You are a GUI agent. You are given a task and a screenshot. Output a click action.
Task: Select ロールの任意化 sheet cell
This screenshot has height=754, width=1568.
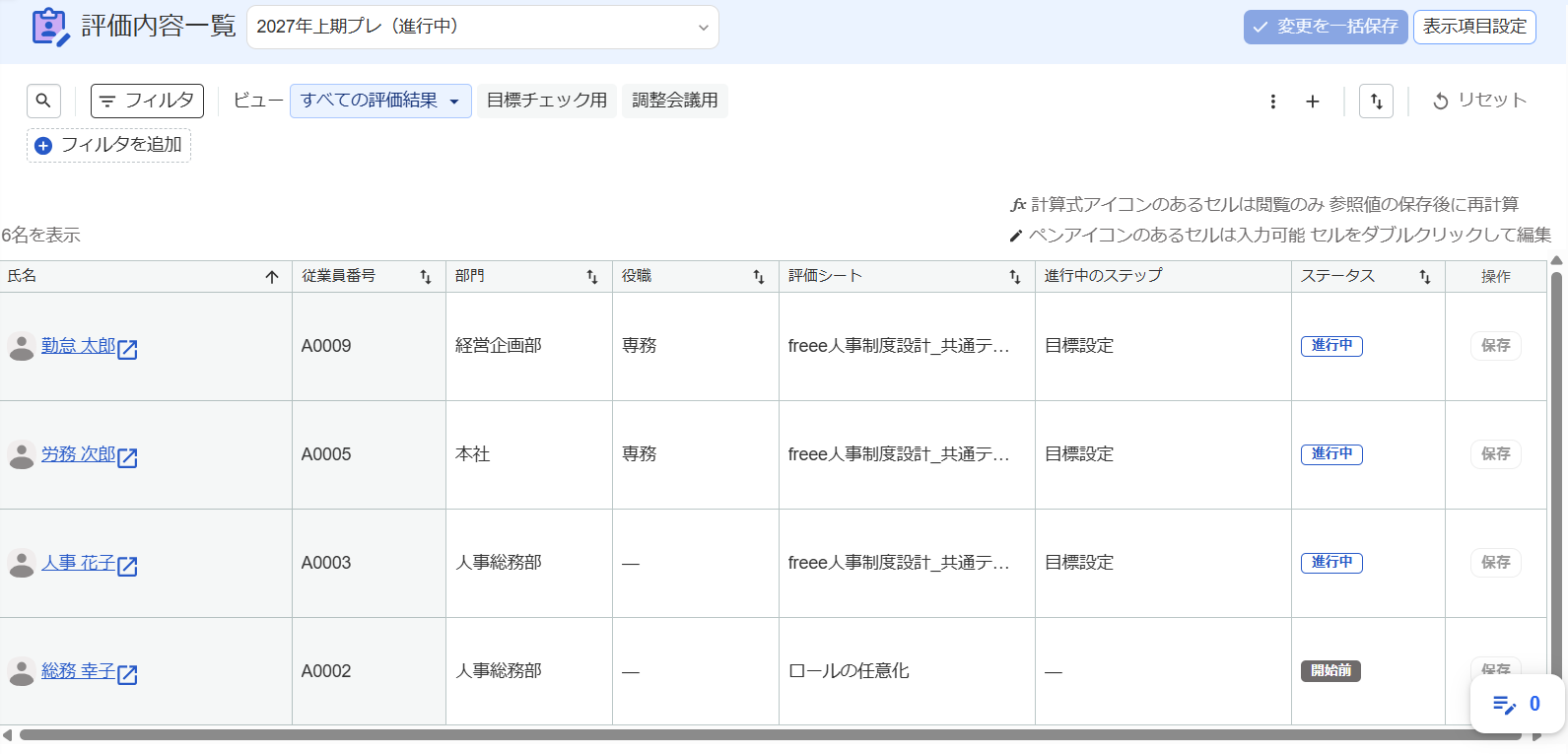(x=907, y=671)
